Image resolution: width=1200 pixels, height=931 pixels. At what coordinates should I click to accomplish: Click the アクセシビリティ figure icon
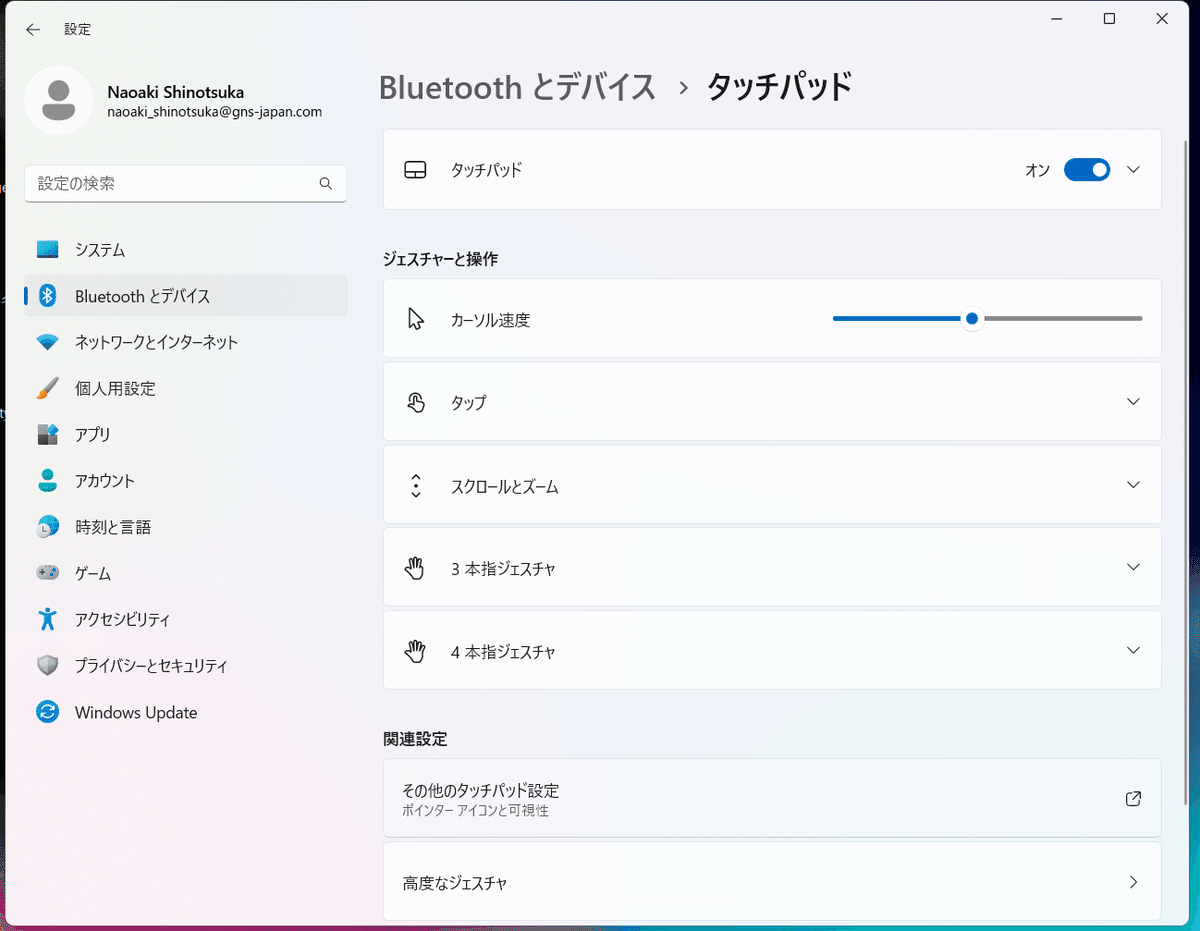[x=48, y=619]
